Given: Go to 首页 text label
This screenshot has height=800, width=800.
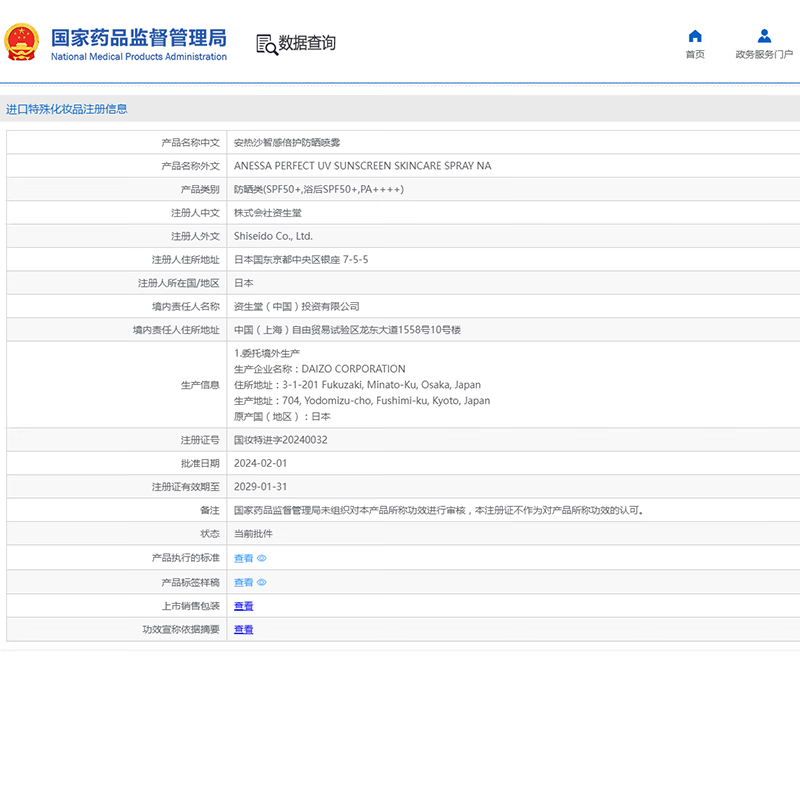Looking at the screenshot, I should click(x=695, y=55).
